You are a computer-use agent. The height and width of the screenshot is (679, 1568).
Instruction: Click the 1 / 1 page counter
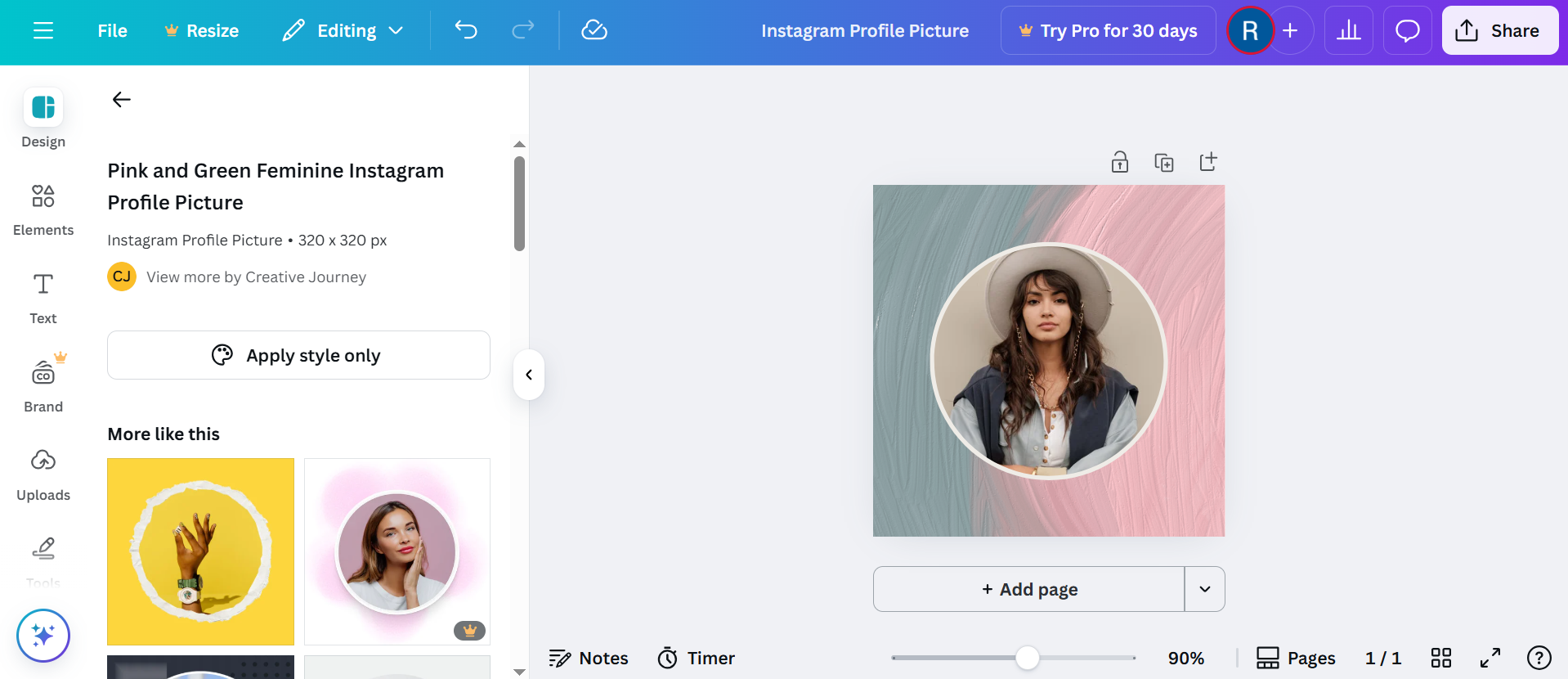(1383, 658)
